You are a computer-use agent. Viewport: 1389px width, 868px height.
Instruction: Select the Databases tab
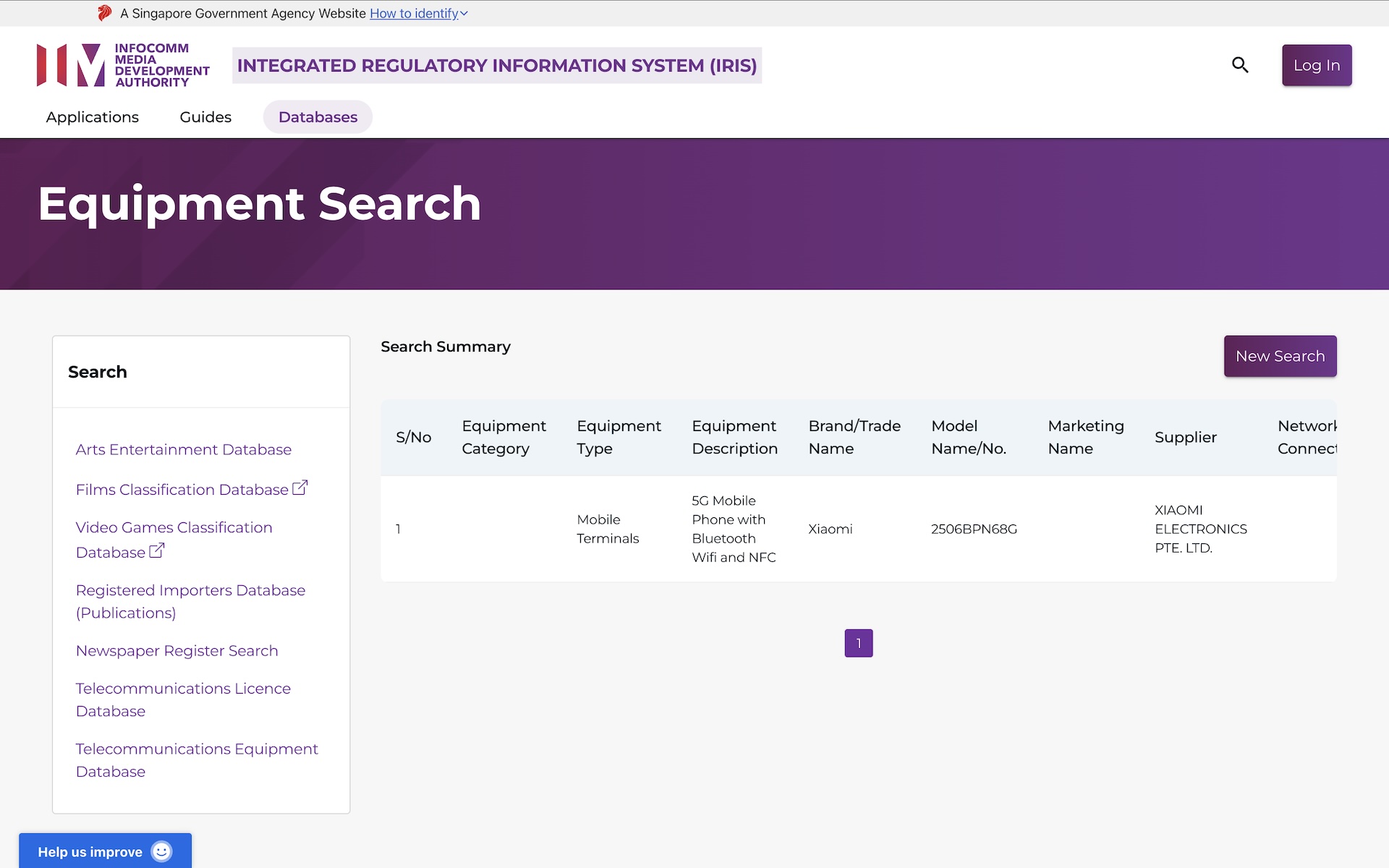[x=318, y=117]
